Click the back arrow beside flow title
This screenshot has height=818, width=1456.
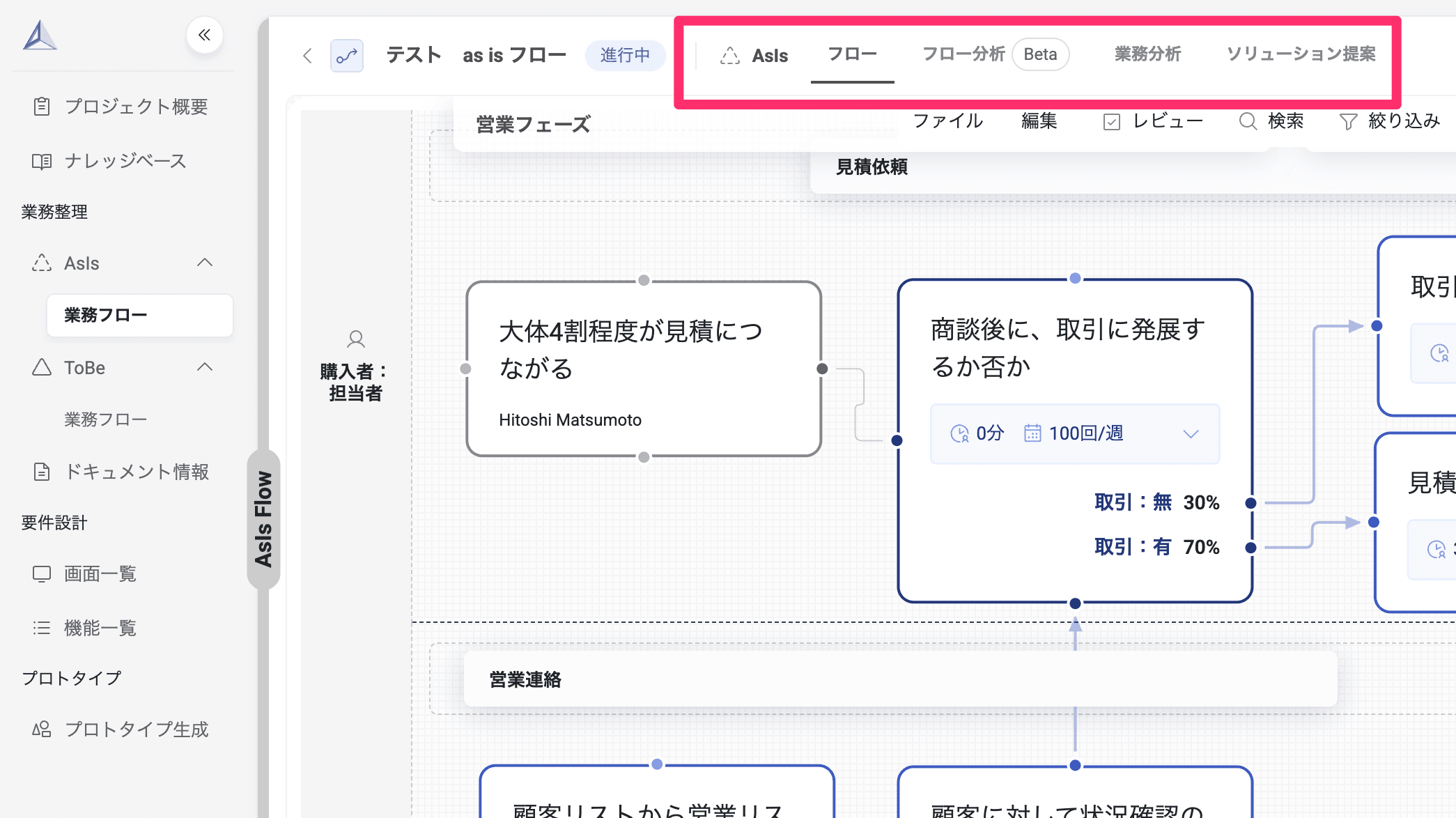pyautogui.click(x=307, y=56)
